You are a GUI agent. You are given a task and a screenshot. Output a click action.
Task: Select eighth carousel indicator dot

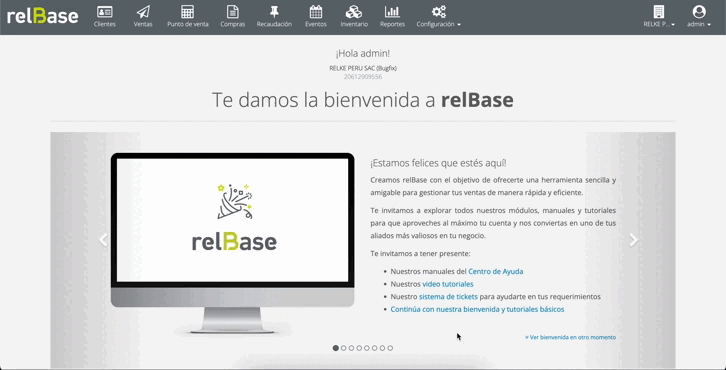[390, 348]
